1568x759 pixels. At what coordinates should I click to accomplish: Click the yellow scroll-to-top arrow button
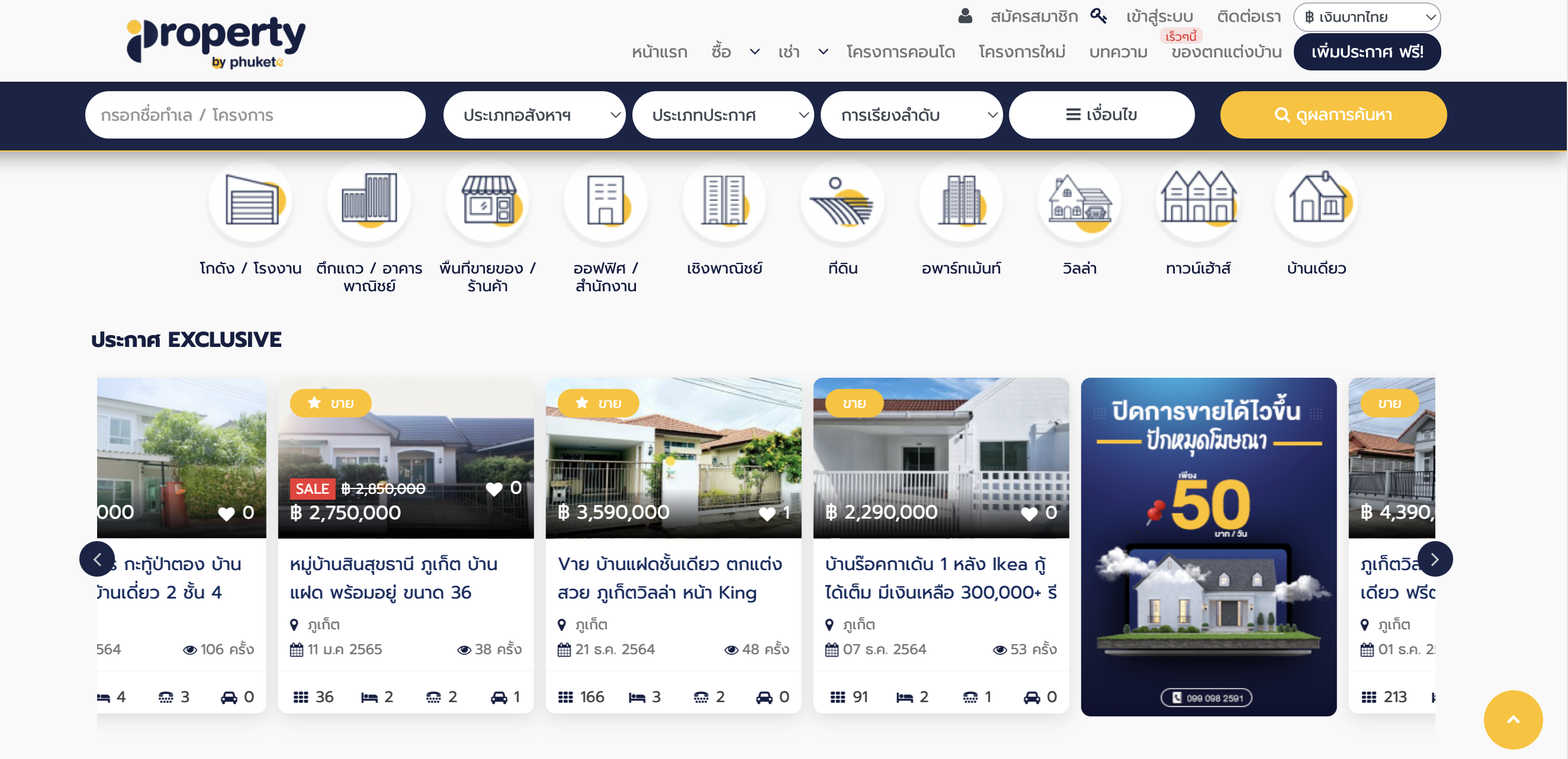[x=1512, y=719]
